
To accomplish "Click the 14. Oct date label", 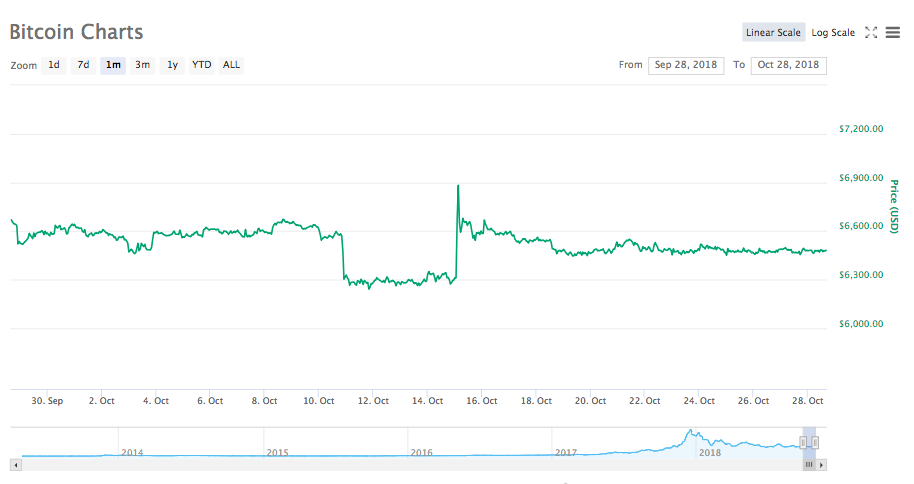I will pyautogui.click(x=427, y=401).
